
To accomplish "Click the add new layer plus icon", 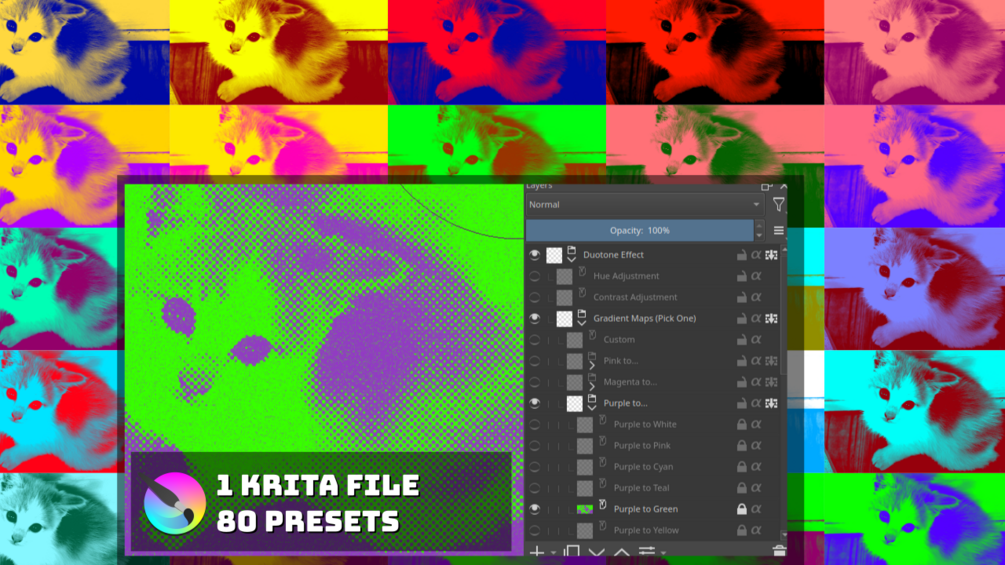I will 537,552.
